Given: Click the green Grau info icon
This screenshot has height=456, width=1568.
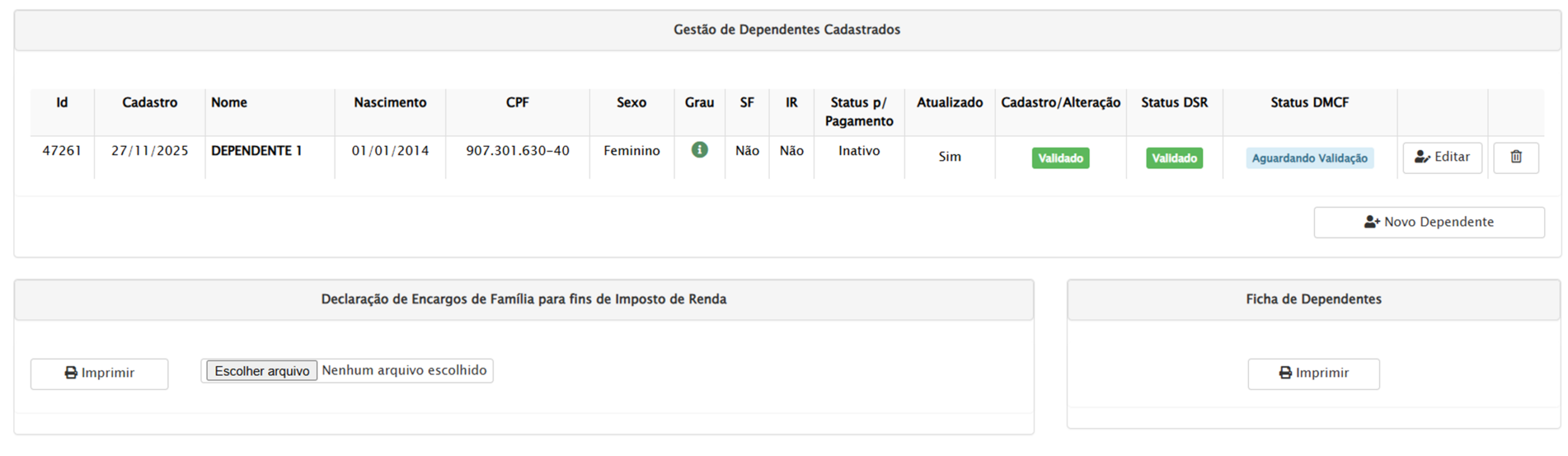Looking at the screenshot, I should coord(699,150).
